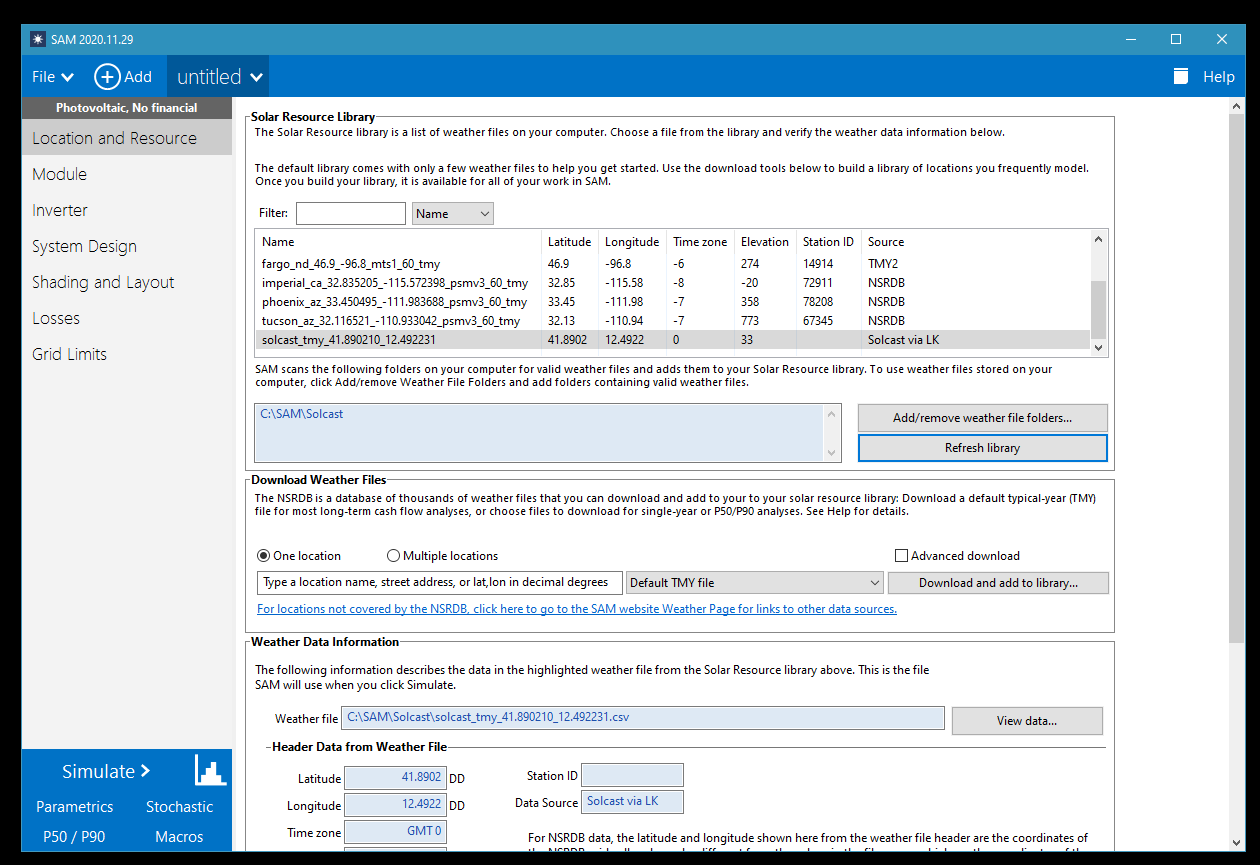Open Macros
Image resolution: width=1260 pixels, height=865 pixels.
coord(179,837)
